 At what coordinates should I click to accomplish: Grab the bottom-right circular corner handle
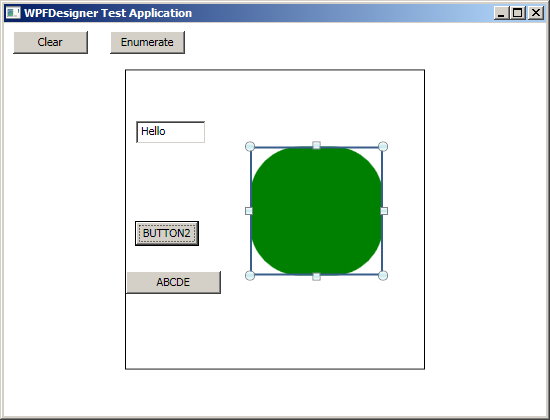(x=383, y=275)
